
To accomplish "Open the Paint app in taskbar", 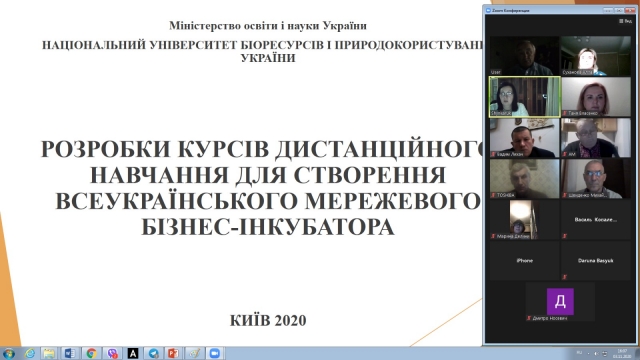I will coord(195,353).
